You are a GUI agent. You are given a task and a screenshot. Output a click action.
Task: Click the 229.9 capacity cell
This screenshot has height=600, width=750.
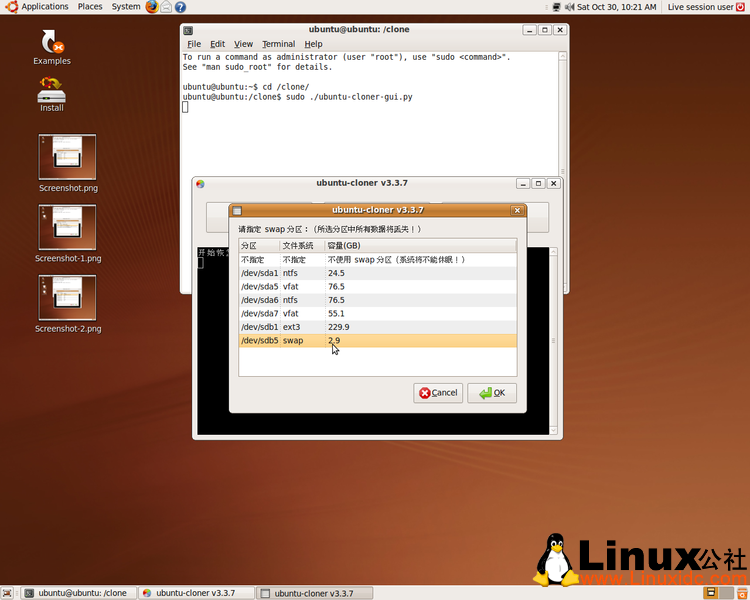pyautogui.click(x=339, y=327)
